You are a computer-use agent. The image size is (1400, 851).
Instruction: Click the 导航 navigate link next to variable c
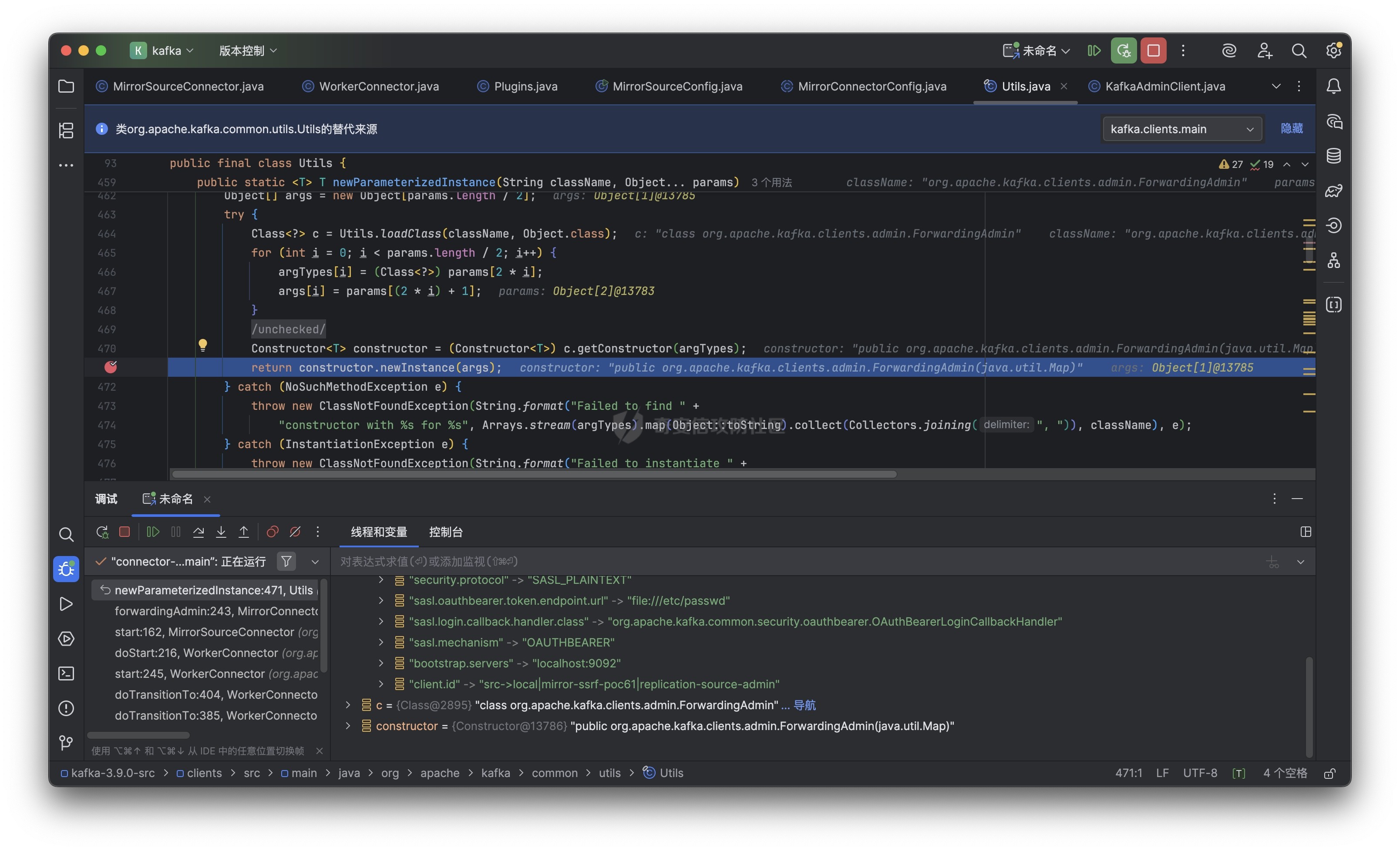(x=804, y=705)
